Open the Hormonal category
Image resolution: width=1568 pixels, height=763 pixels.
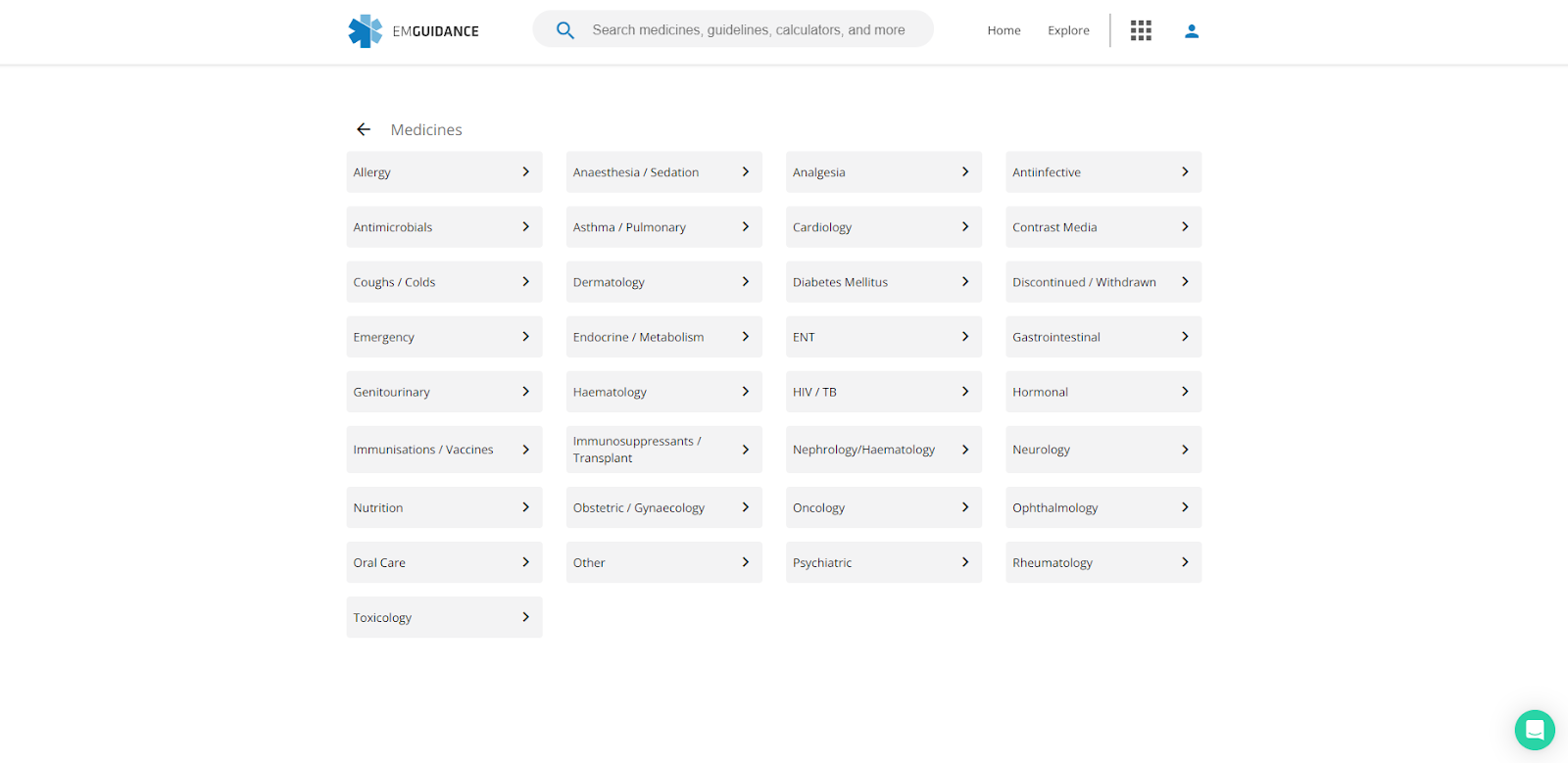1103,392
